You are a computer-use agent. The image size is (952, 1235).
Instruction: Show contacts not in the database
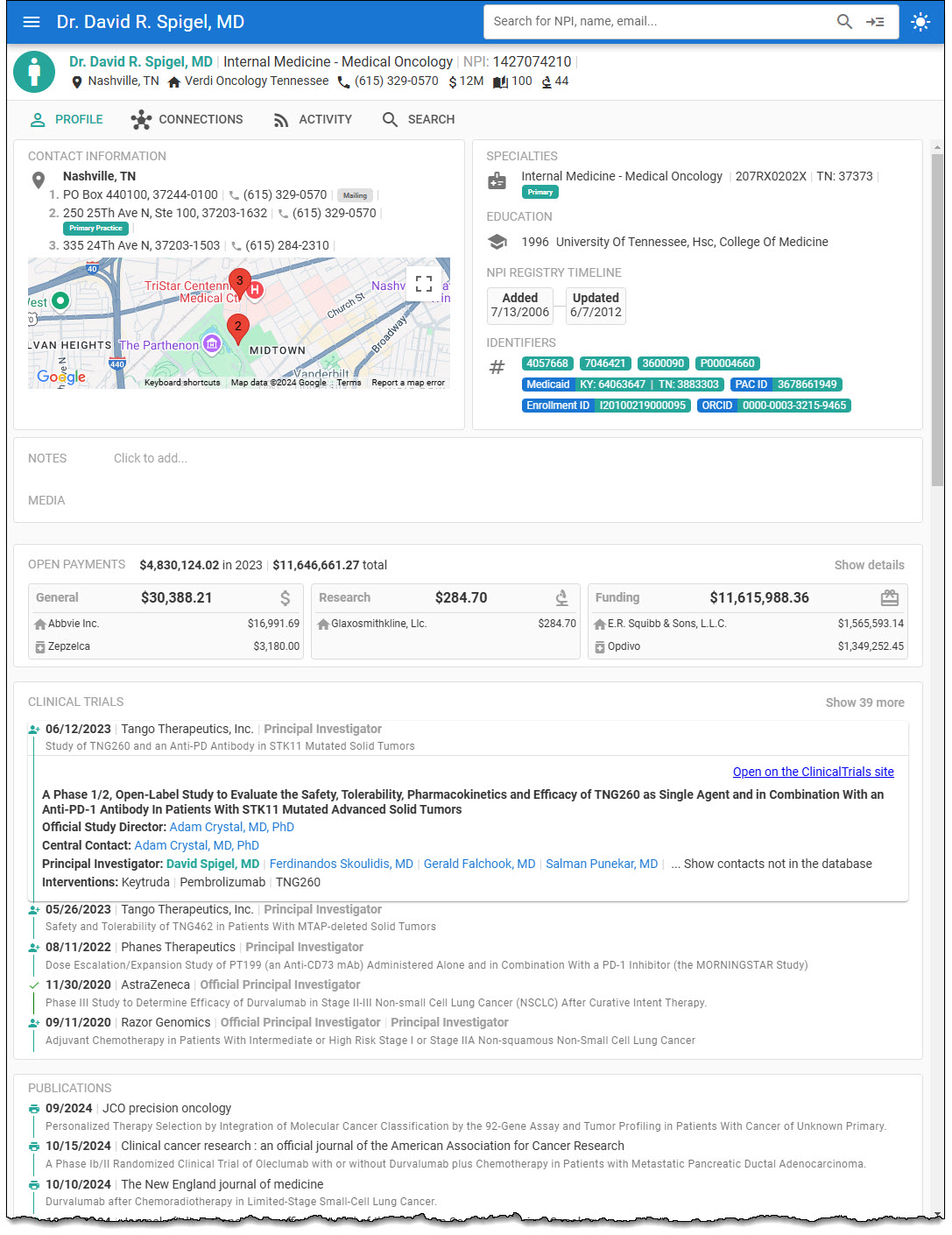pyautogui.click(x=772, y=864)
